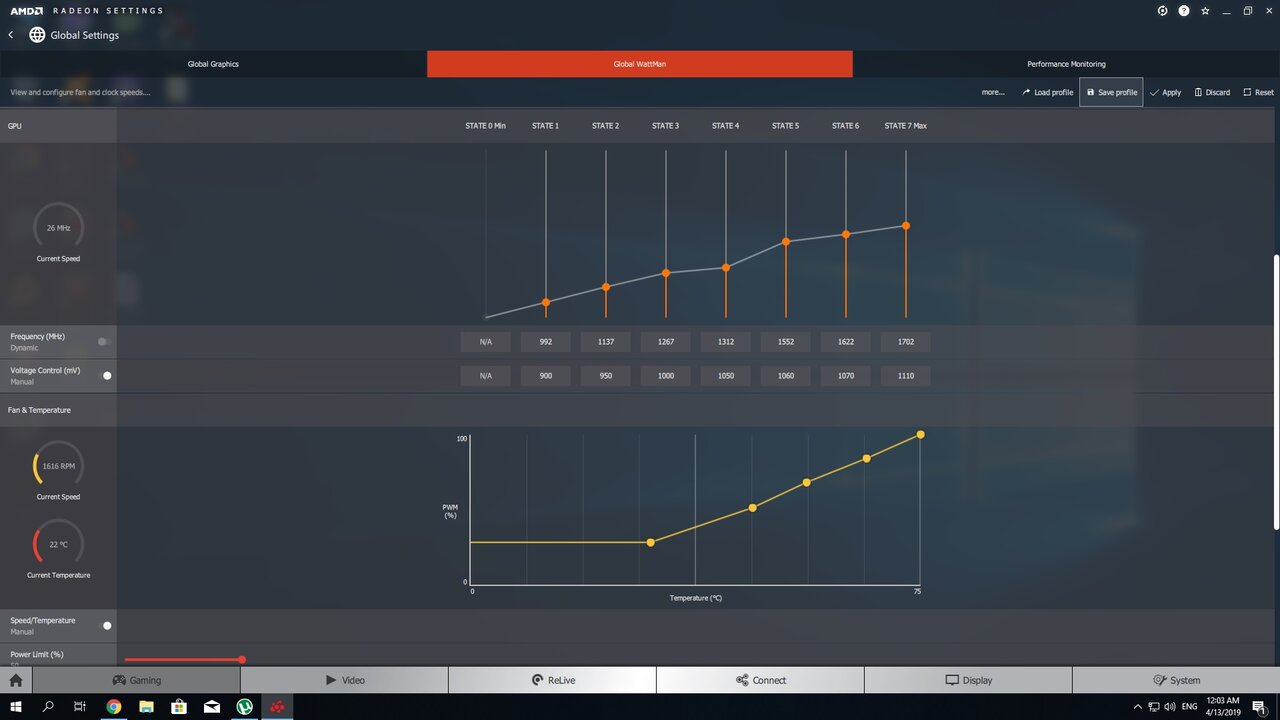Click Load profile
The height and width of the screenshot is (720, 1280).
click(x=1047, y=92)
